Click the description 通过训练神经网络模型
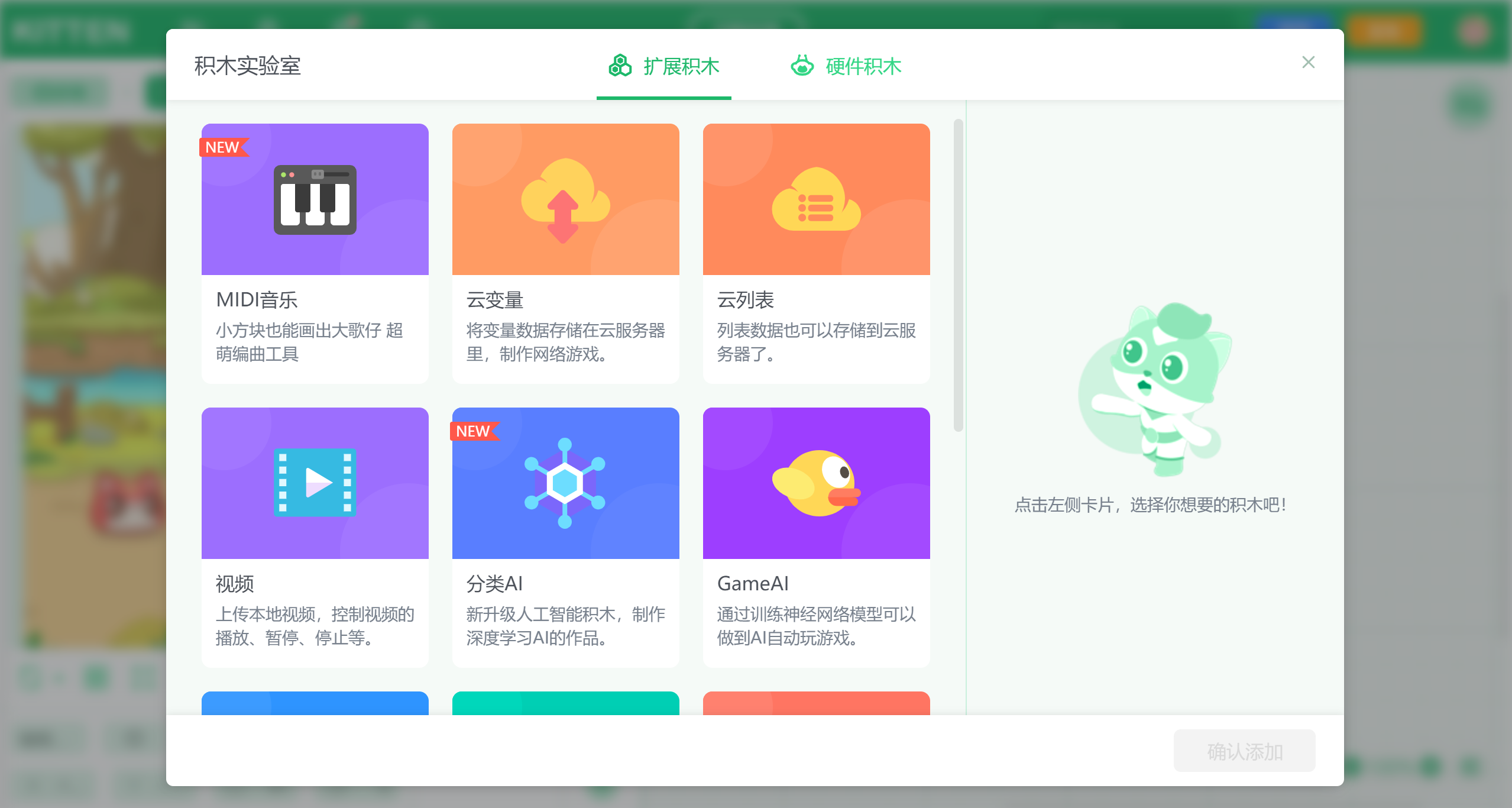This screenshot has width=1512, height=808. point(817,626)
